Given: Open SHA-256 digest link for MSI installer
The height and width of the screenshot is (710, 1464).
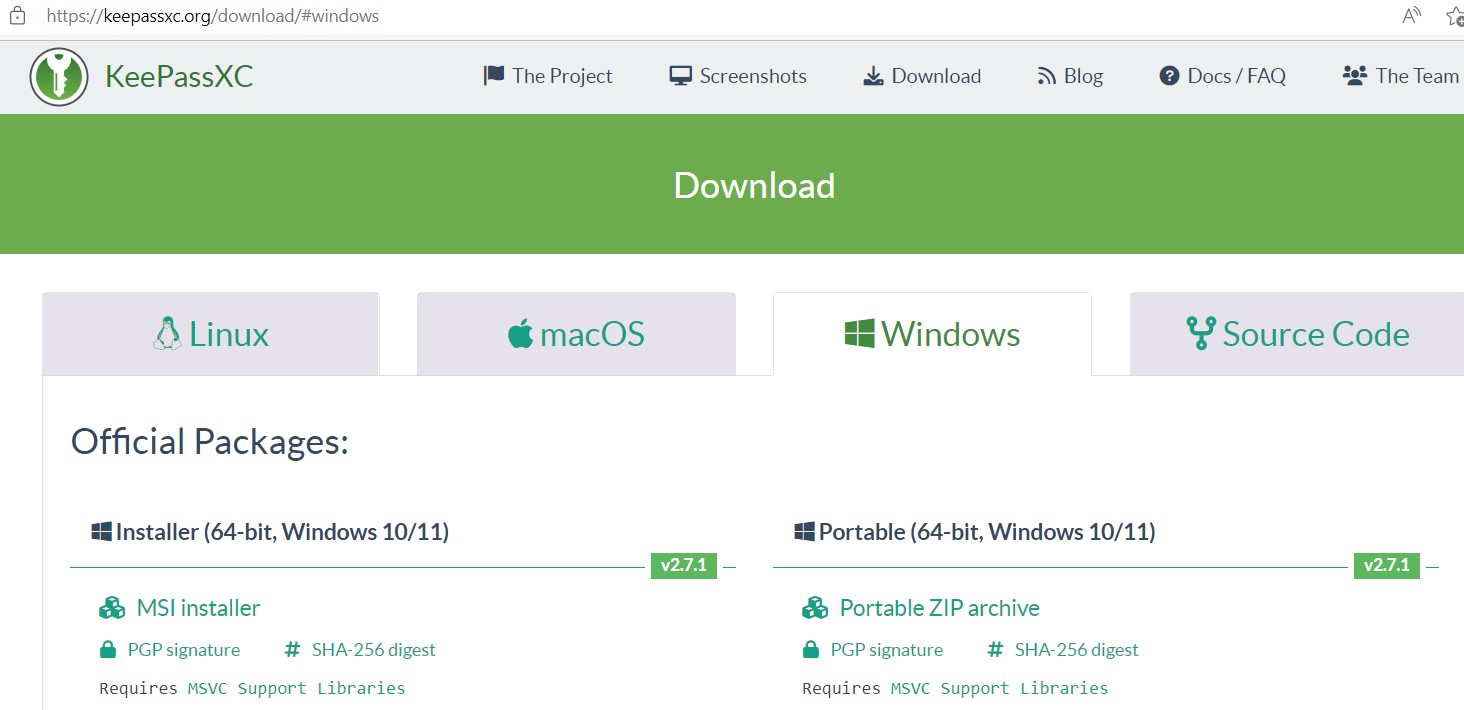Looking at the screenshot, I should 374,650.
